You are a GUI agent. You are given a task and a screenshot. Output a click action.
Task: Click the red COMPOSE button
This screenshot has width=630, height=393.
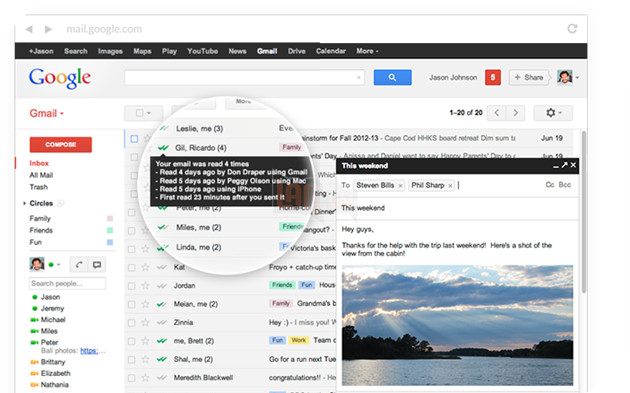tap(61, 145)
